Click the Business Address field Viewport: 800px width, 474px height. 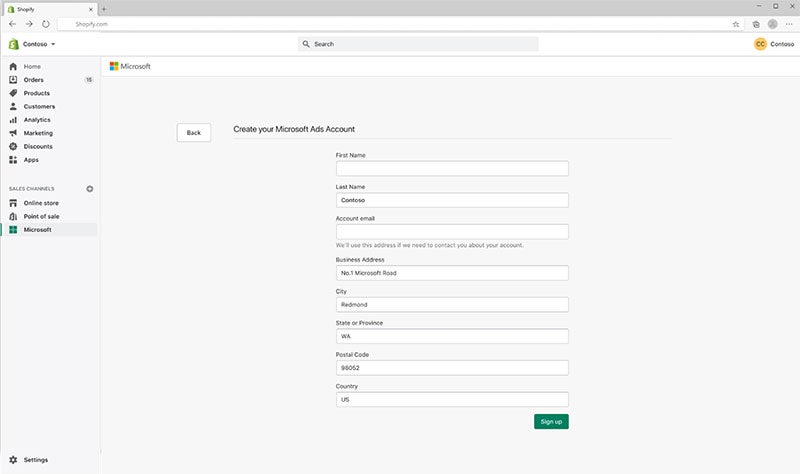click(452, 273)
